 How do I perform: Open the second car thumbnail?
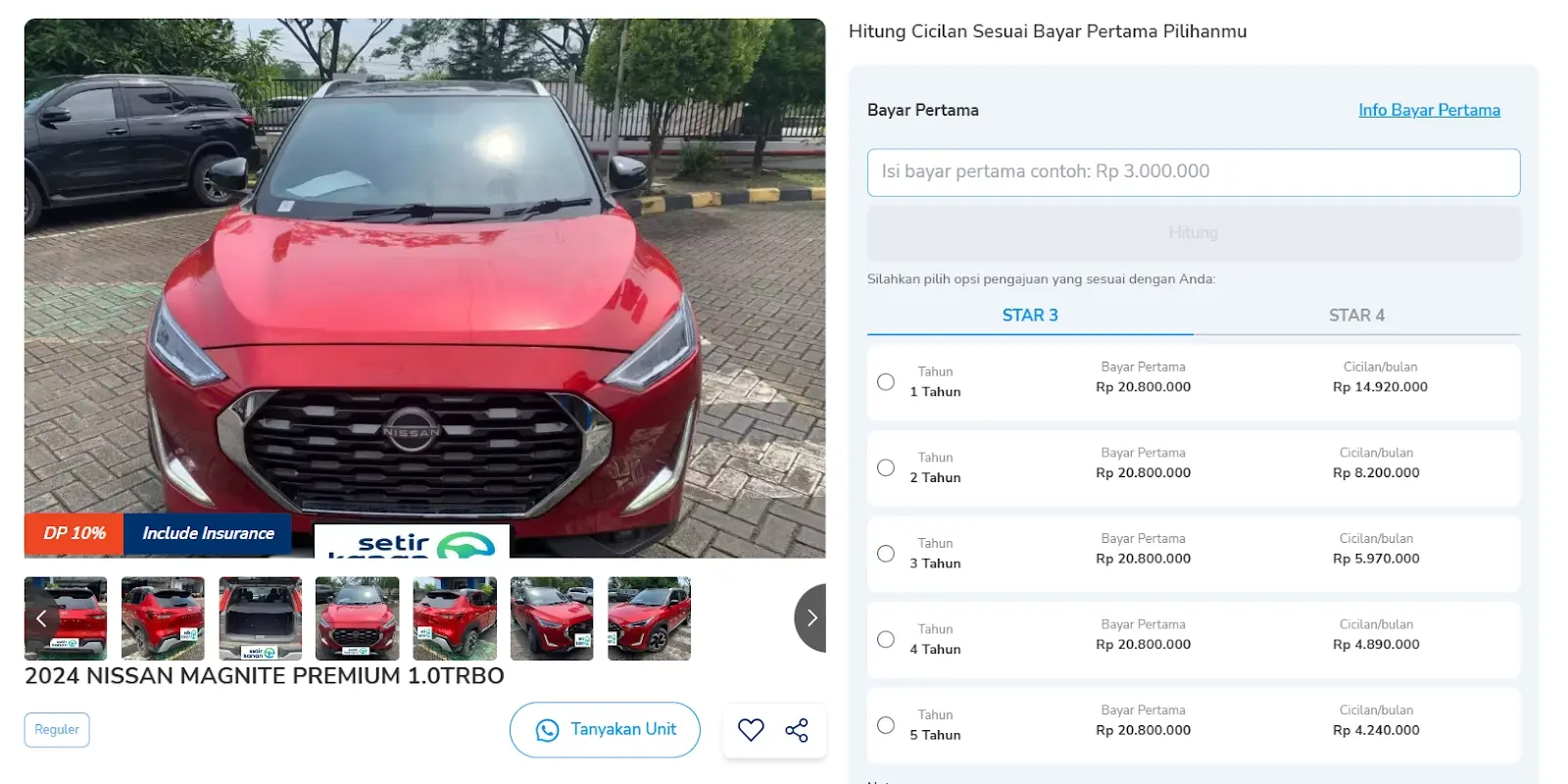(163, 618)
